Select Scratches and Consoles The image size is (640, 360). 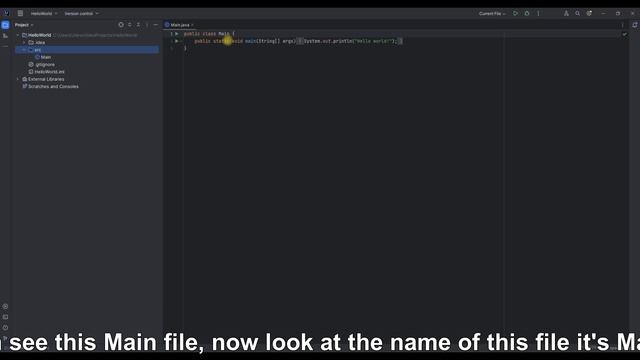[50, 87]
